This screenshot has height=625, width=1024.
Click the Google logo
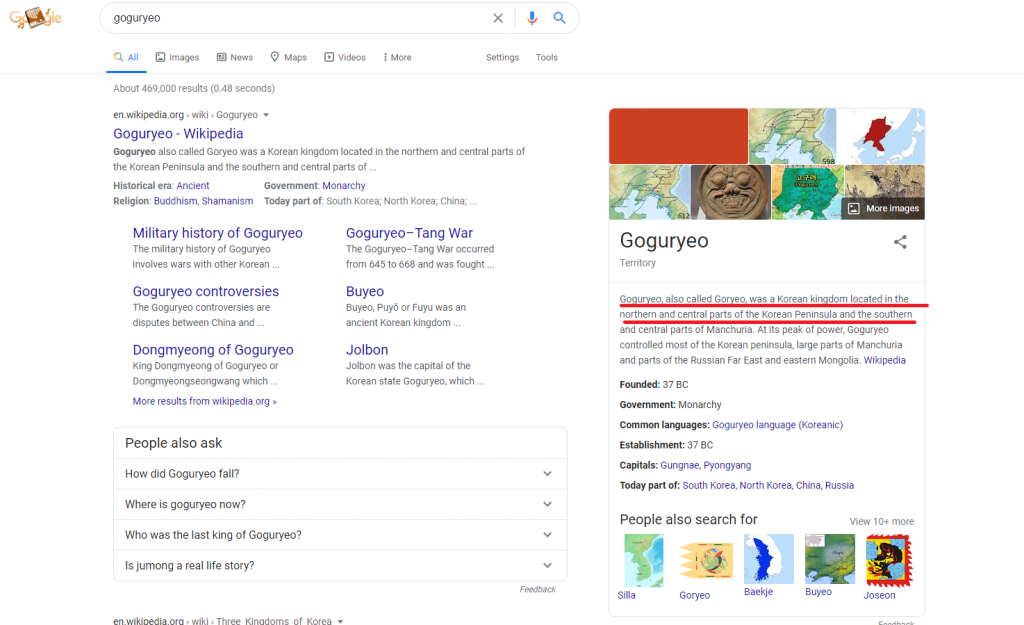click(36, 18)
